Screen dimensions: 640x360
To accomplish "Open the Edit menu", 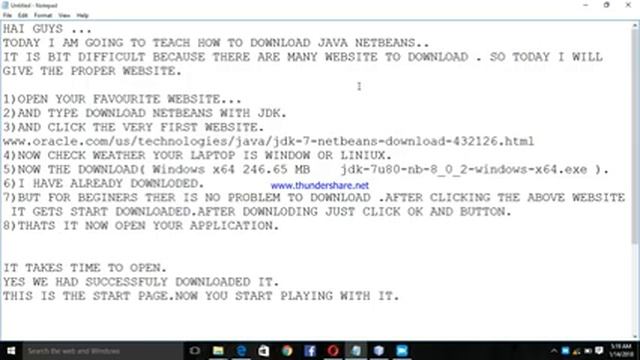I will [23, 16].
